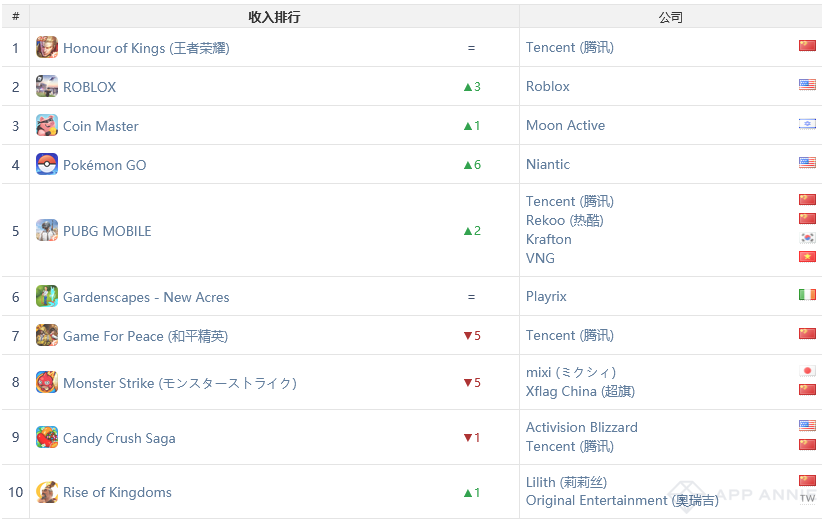Open the Gardenscapes - New Acres link
The image size is (827, 523).
[146, 297]
